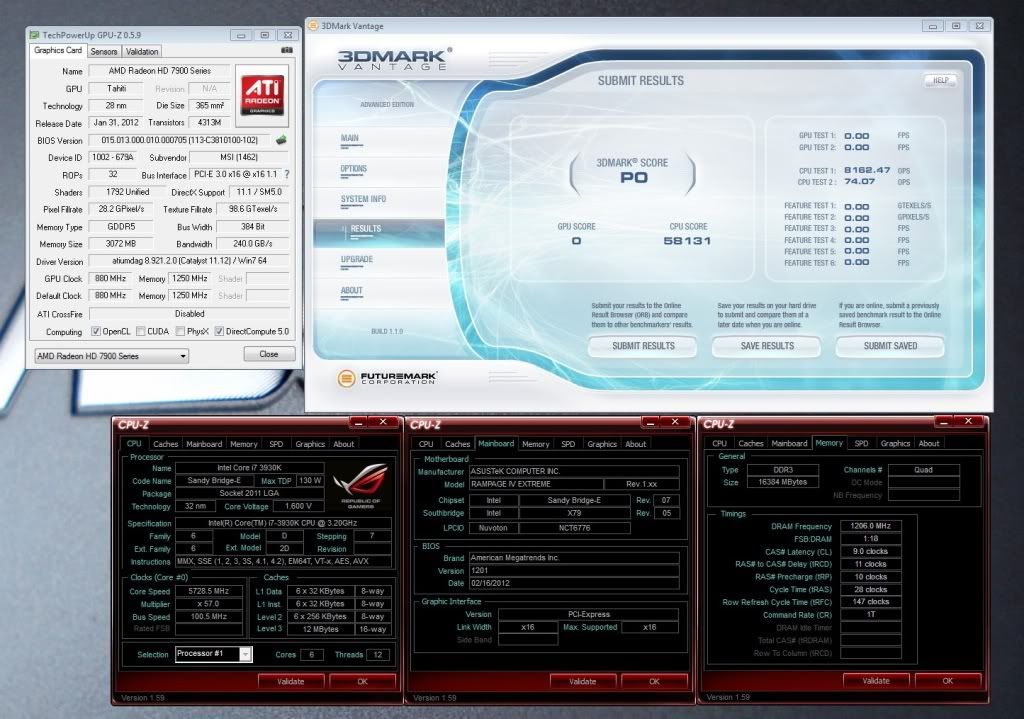Screen dimensions: 1024x719
Task: Open System Info section in 3DMark Vantage
Action: pyautogui.click(x=363, y=199)
